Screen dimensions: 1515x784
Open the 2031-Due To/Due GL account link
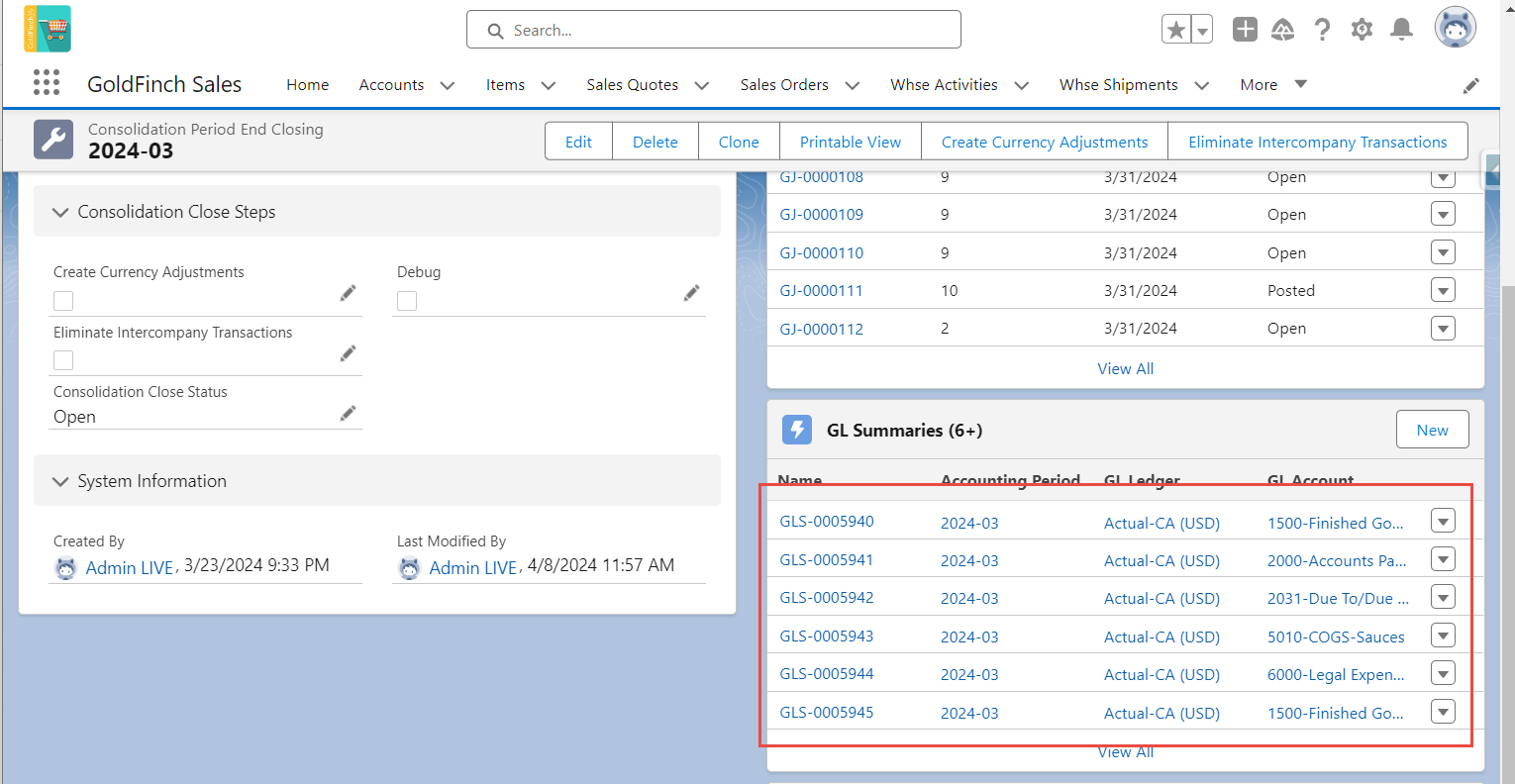coord(1338,598)
